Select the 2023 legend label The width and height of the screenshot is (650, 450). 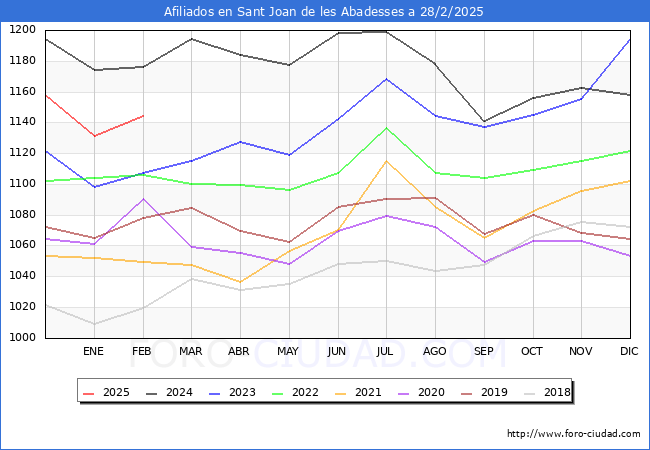pyautogui.click(x=242, y=392)
